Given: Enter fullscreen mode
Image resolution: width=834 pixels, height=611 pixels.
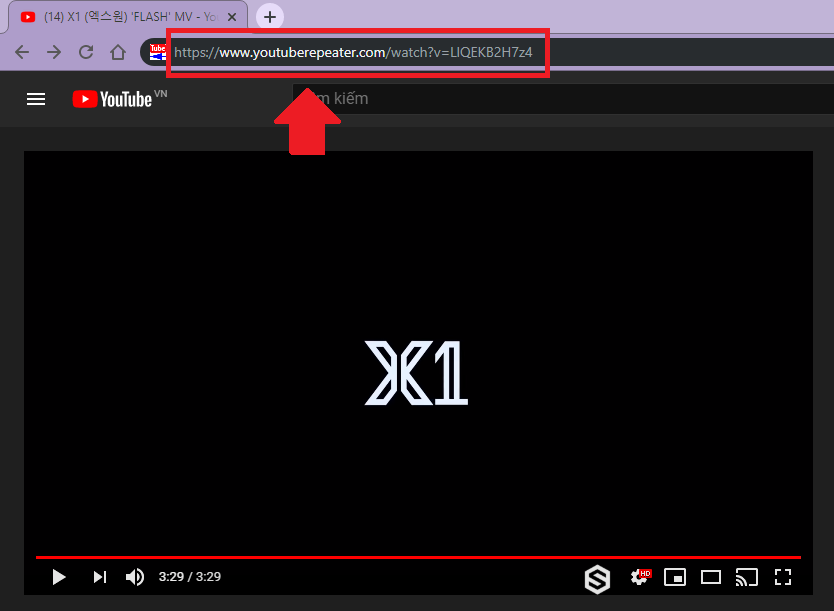Looking at the screenshot, I should point(783,577).
